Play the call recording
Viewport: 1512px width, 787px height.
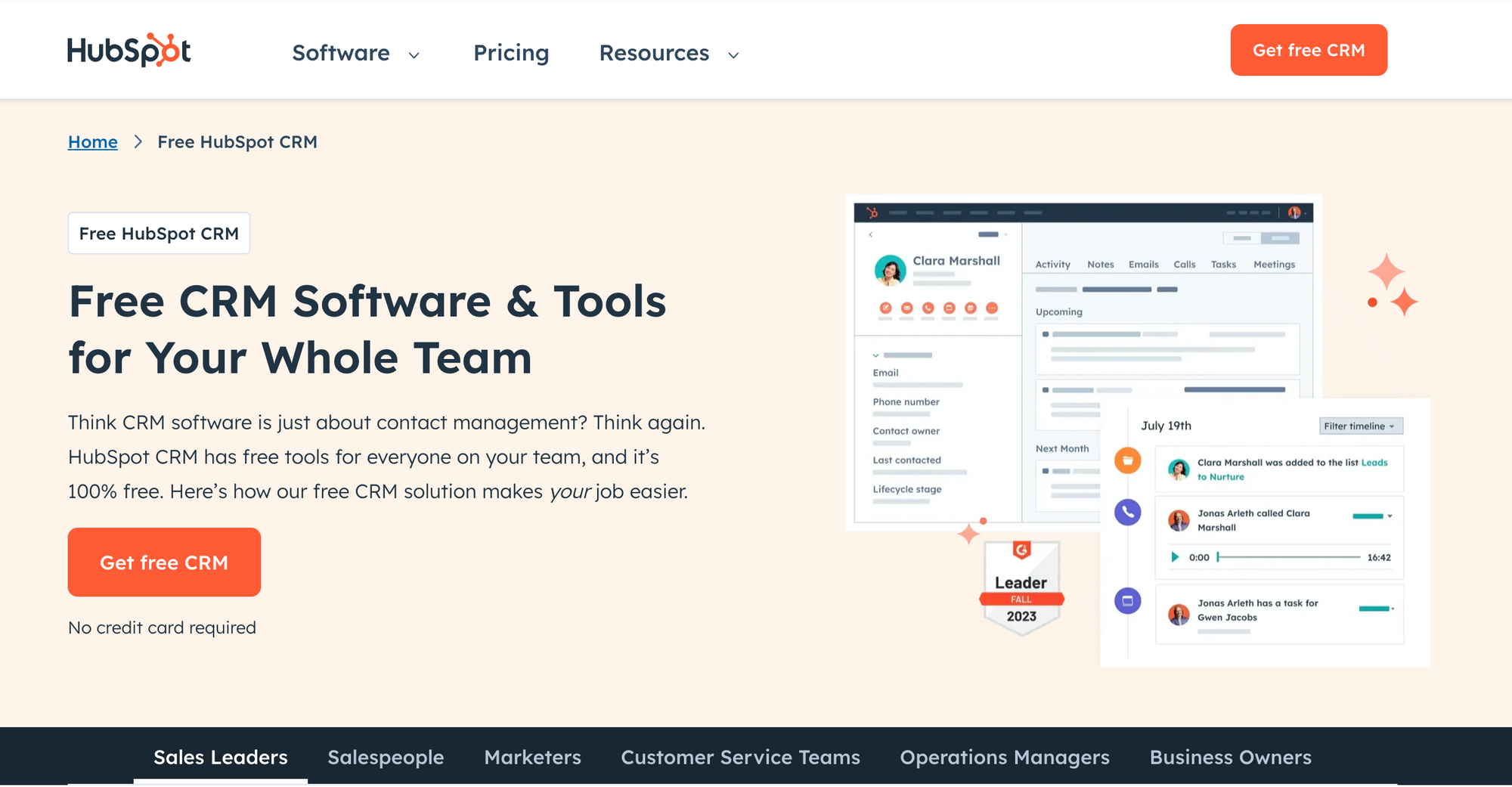pos(1175,557)
